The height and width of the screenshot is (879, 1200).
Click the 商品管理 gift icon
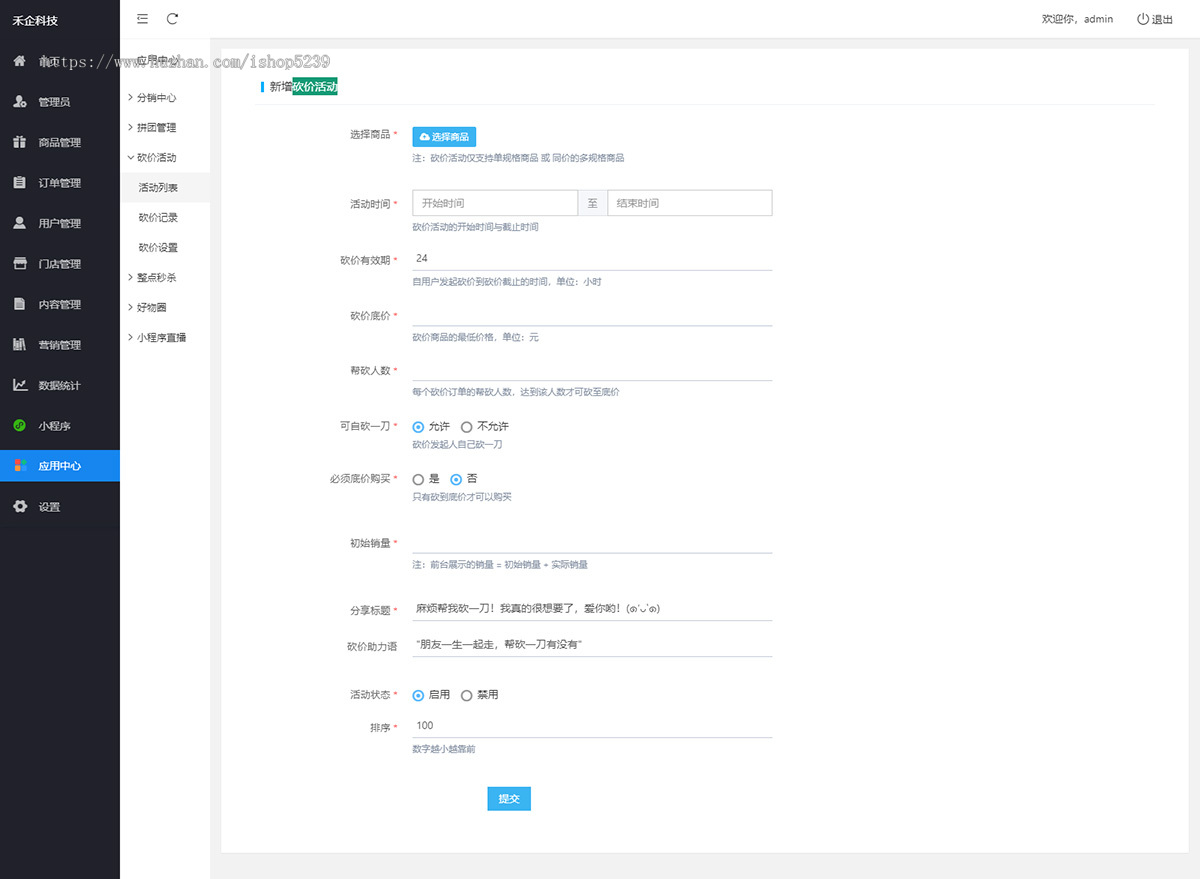pos(19,142)
